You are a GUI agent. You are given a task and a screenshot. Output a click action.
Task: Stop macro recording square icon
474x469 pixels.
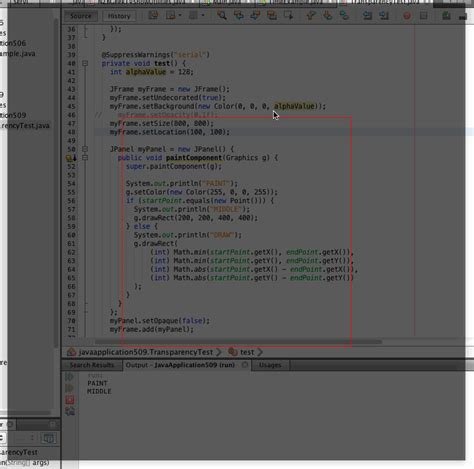(423, 15)
